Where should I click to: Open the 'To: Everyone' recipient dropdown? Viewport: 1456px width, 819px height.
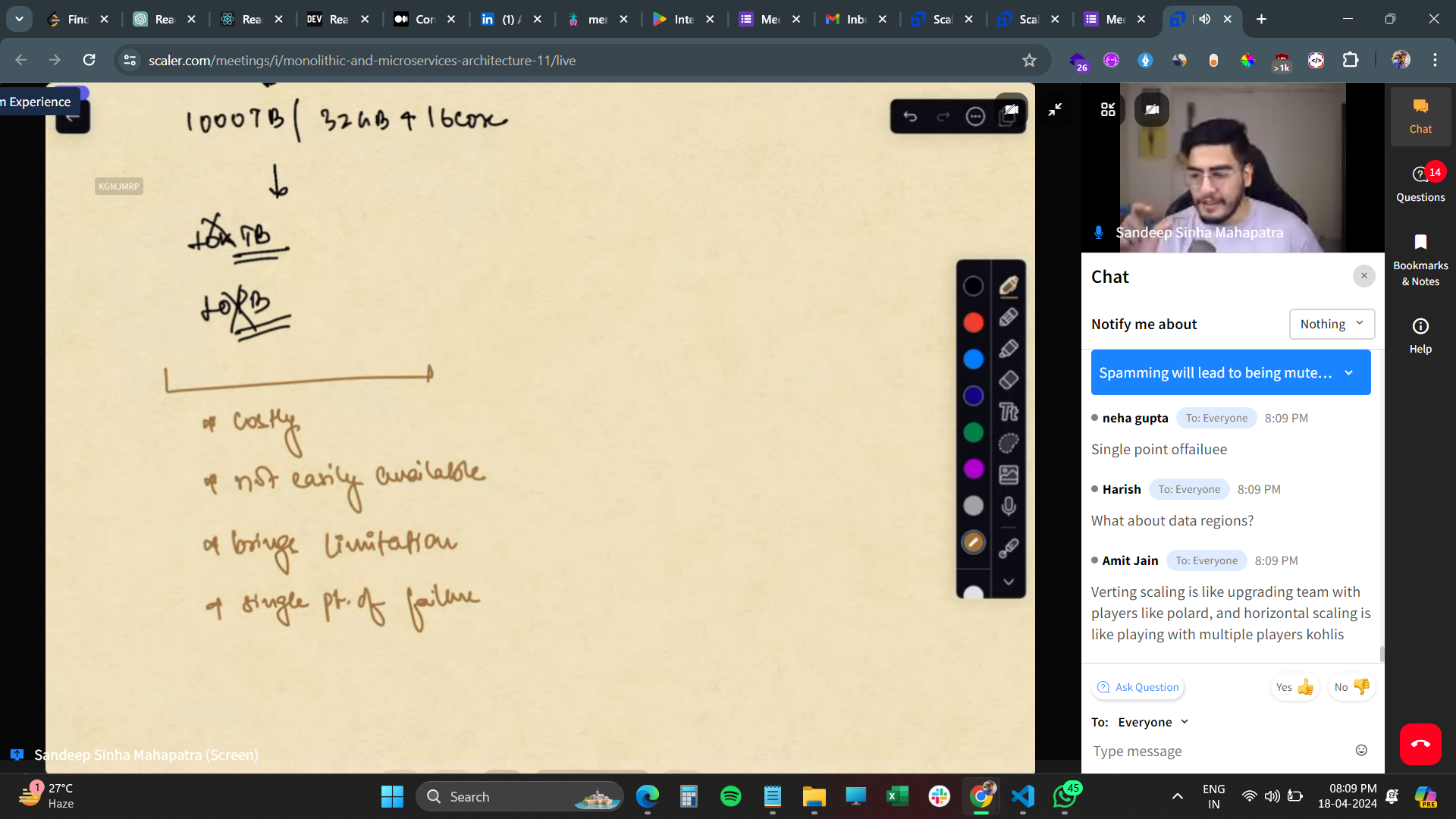click(x=1153, y=722)
